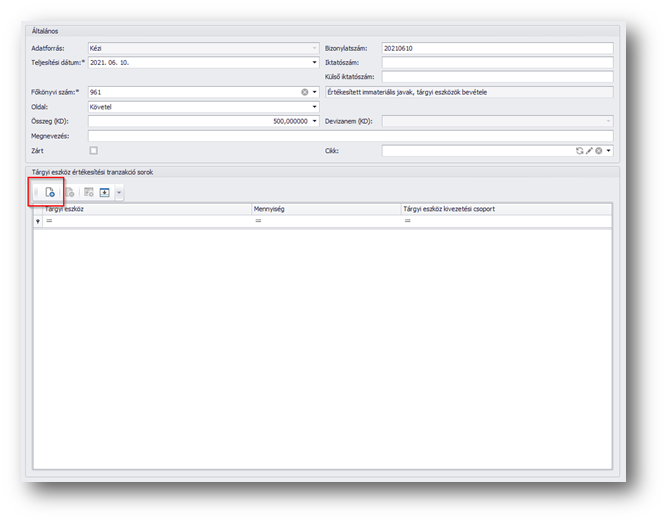The image size is (668, 524).
Task: Toggle the Zárt checkbox
Action: point(94,150)
